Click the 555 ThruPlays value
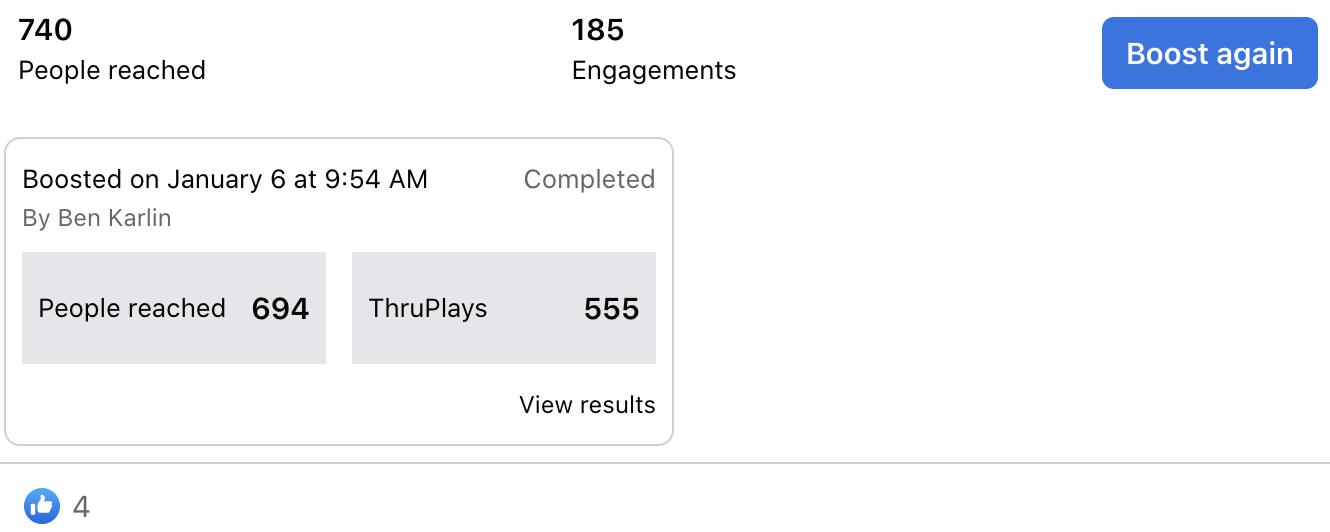 [611, 308]
